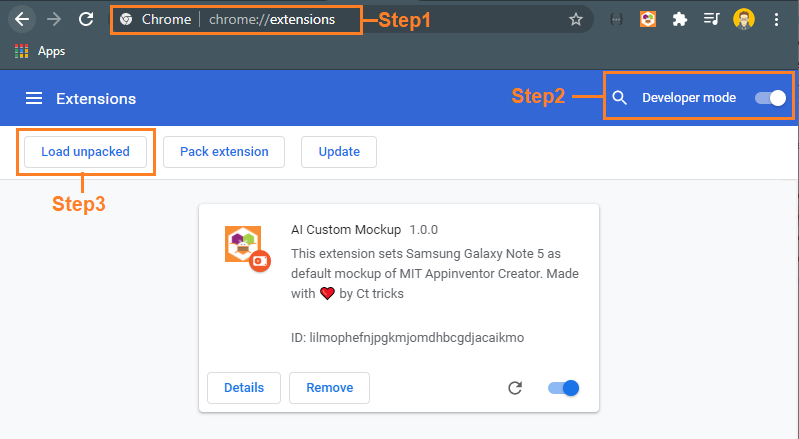The image size is (799, 439).
Task: Open the Apps bookmarks shortcut
Action: coord(40,51)
